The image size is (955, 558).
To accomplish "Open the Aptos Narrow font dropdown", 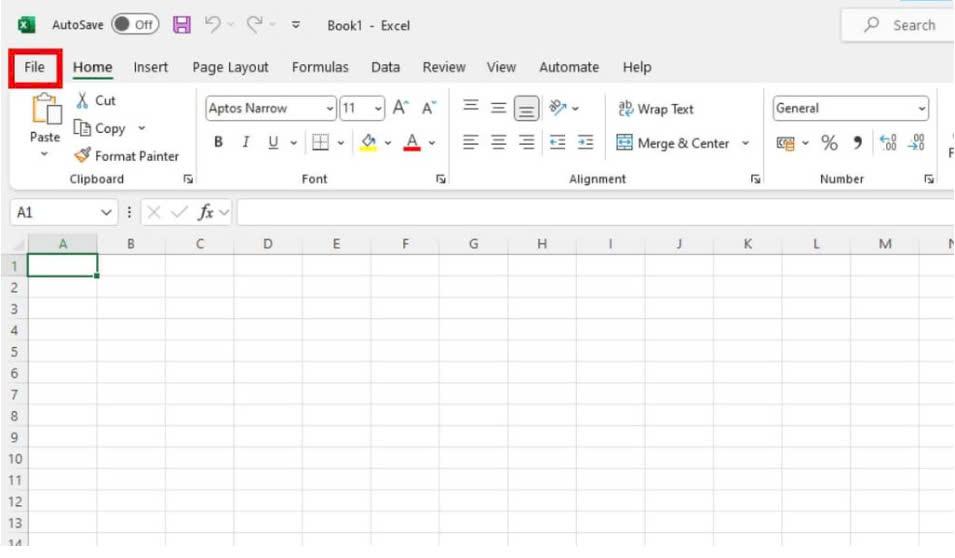I will [329, 109].
